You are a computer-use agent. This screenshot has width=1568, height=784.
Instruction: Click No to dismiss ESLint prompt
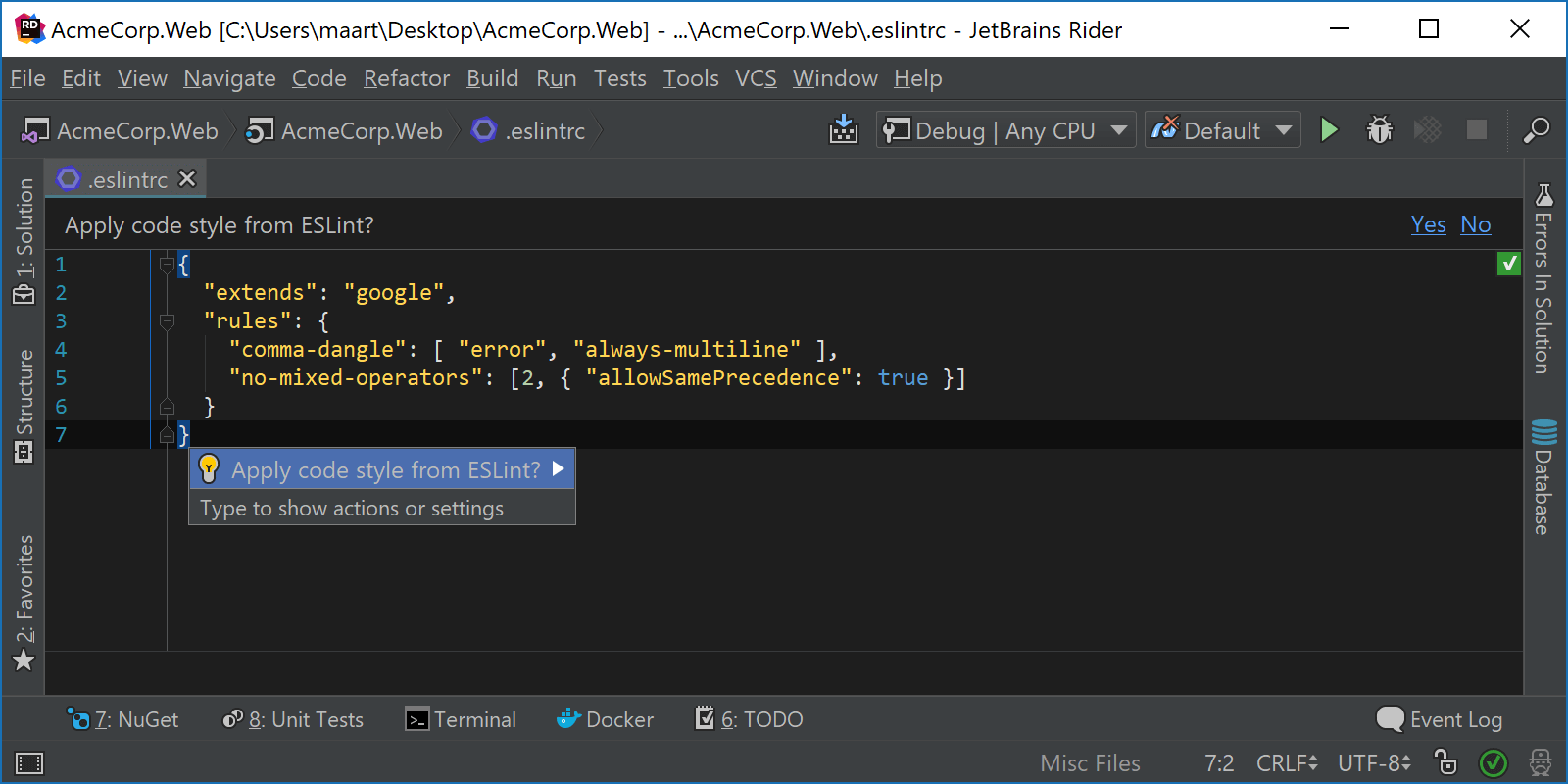coord(1475,224)
